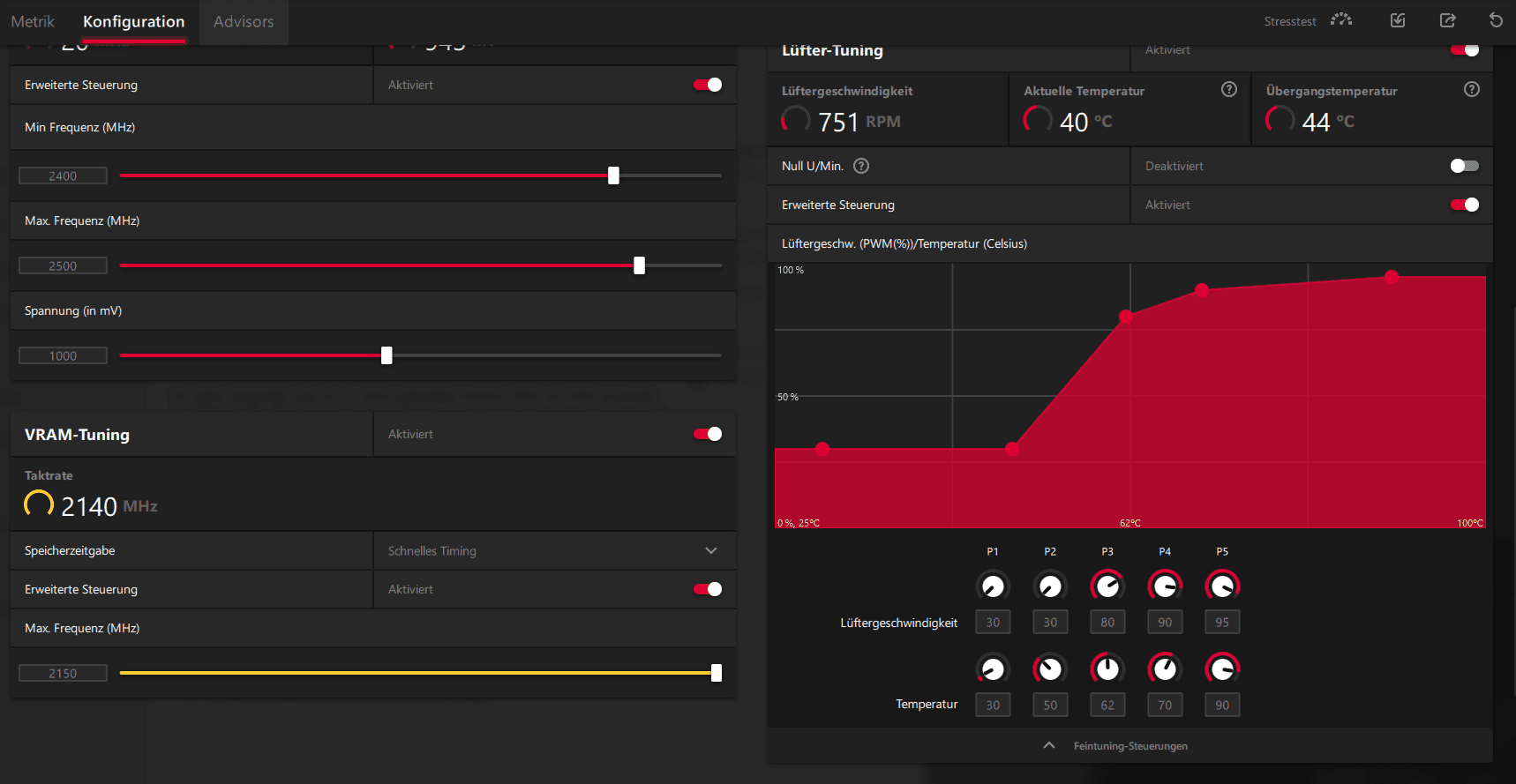Click the reset undo arrow icon
The image size is (1516, 784).
coord(1496,20)
